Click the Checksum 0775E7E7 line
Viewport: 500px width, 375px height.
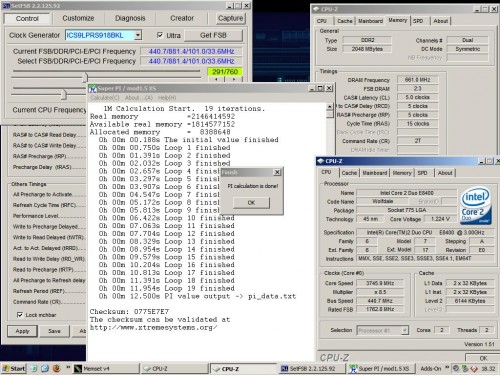[x=129, y=312]
